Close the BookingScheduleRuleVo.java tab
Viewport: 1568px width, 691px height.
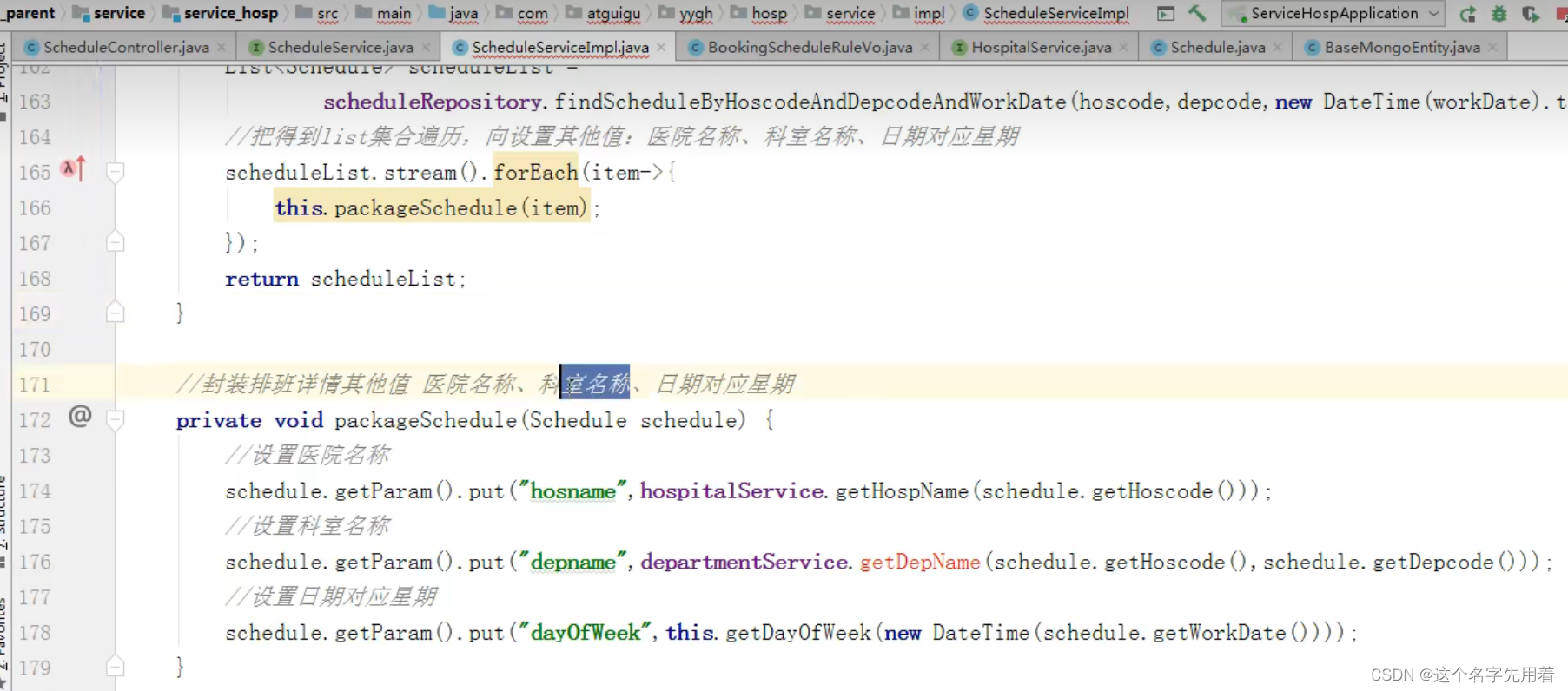[924, 47]
